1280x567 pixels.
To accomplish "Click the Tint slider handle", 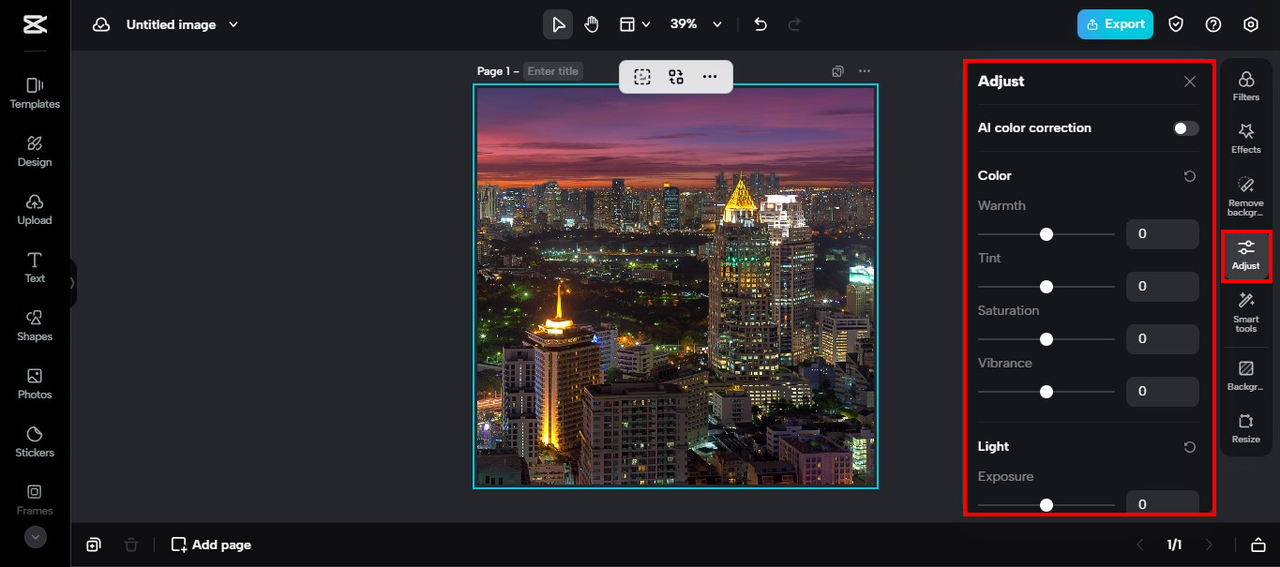I will pyautogui.click(x=1046, y=286).
